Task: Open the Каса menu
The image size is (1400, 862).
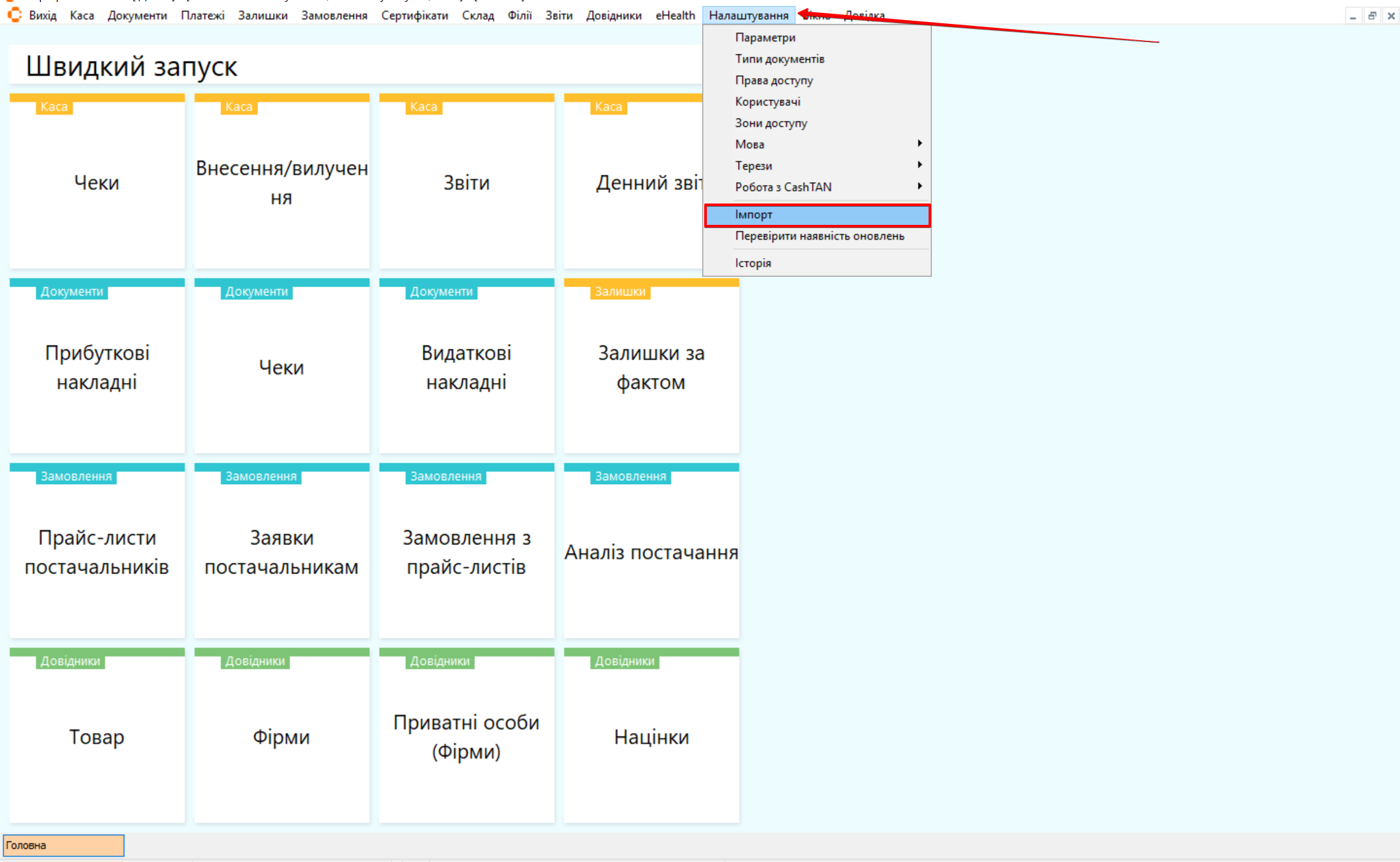Action: click(82, 16)
